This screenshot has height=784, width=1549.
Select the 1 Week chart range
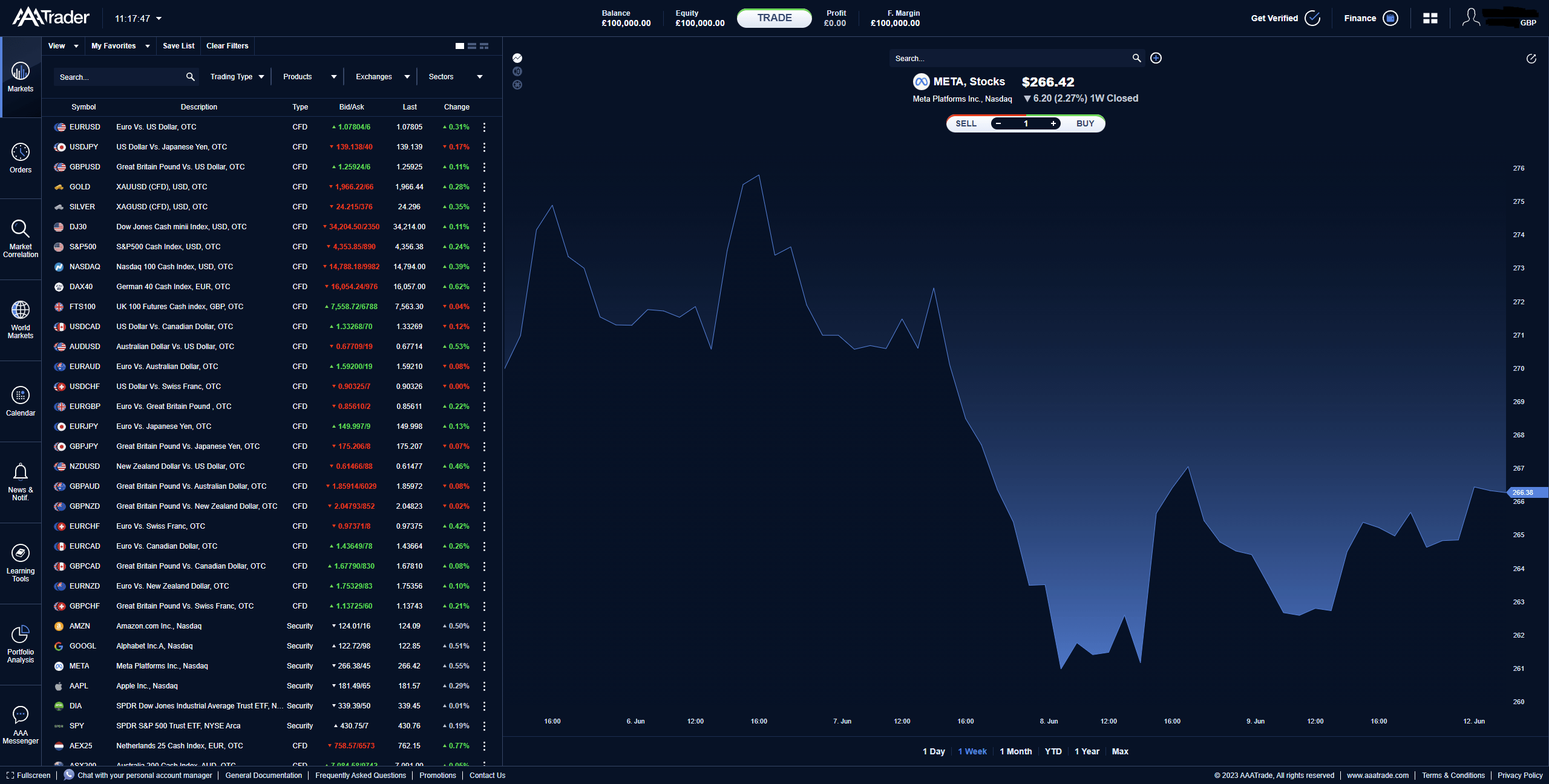[x=972, y=751]
